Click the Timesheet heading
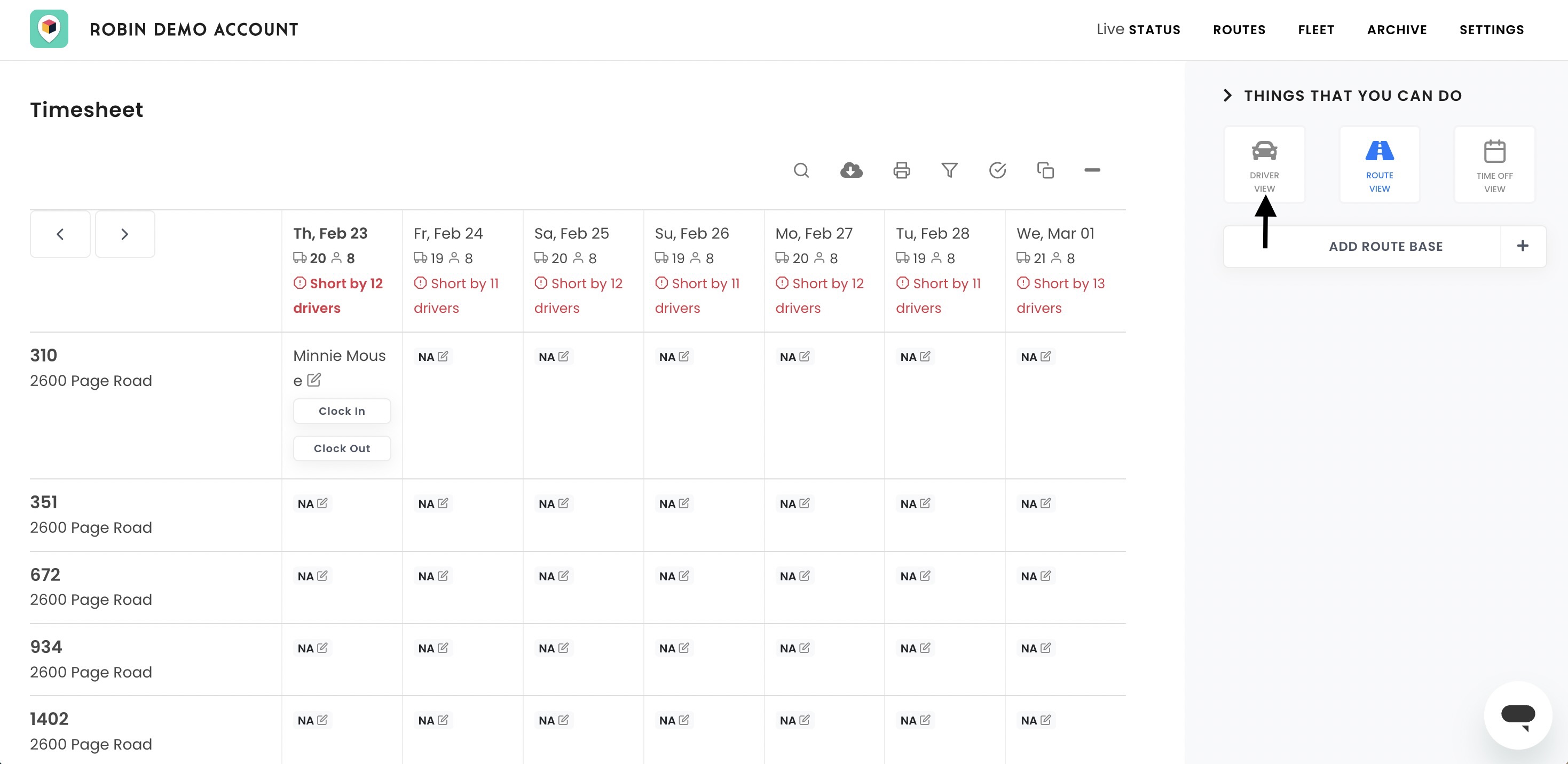This screenshot has width=1568, height=764. click(86, 109)
